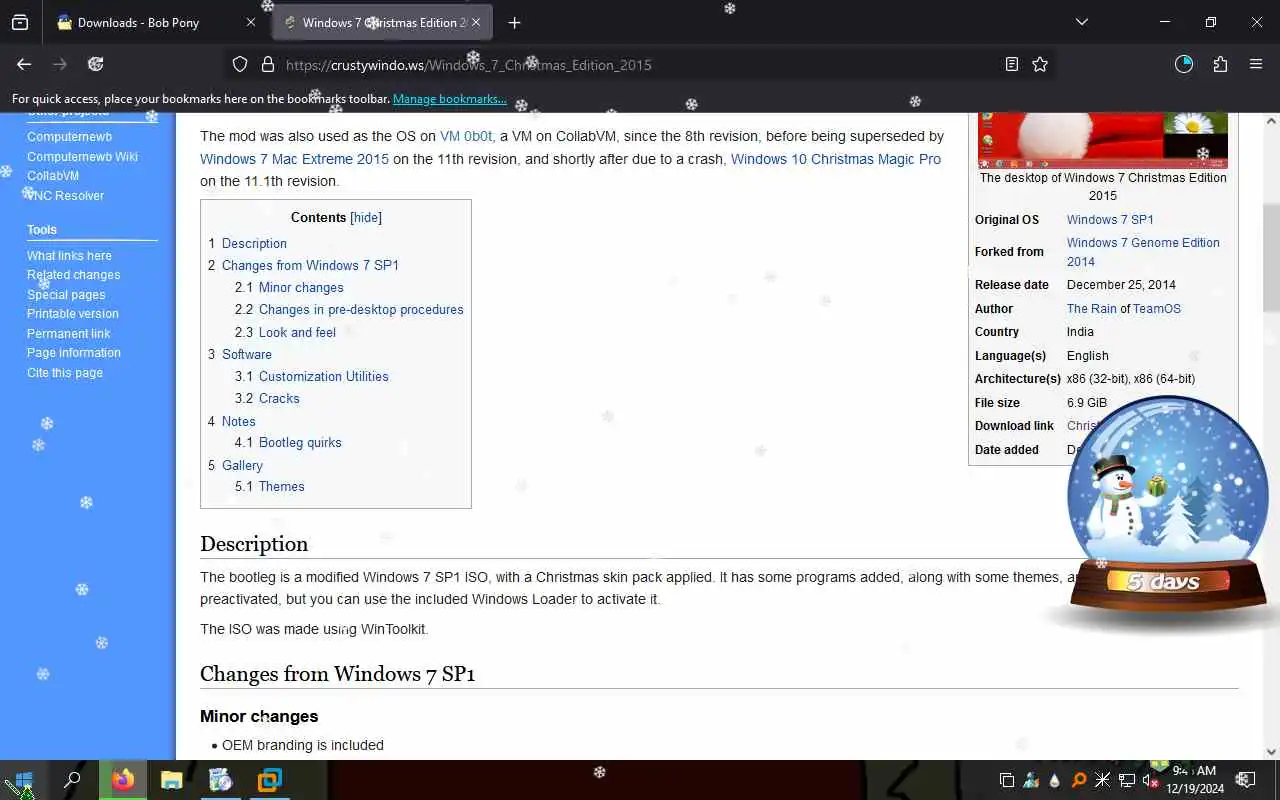Open the Firefox application menu
Viewport: 1280px width, 800px height.
(1256, 64)
